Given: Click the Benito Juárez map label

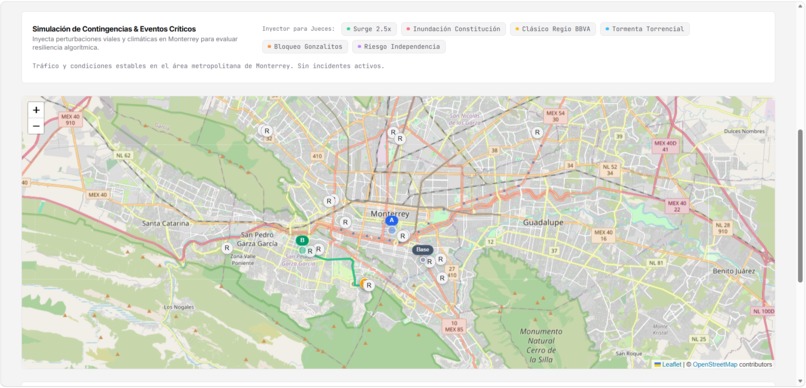Looking at the screenshot, I should [x=734, y=271].
